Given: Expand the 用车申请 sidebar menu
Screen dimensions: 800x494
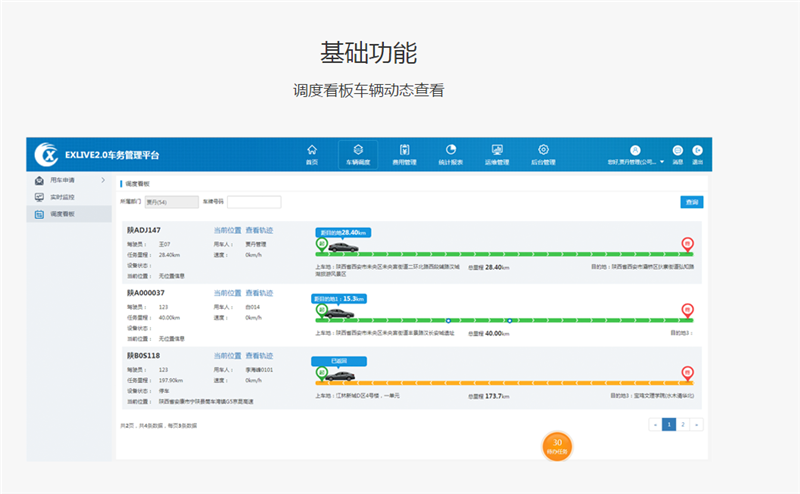Looking at the screenshot, I should coord(68,180).
